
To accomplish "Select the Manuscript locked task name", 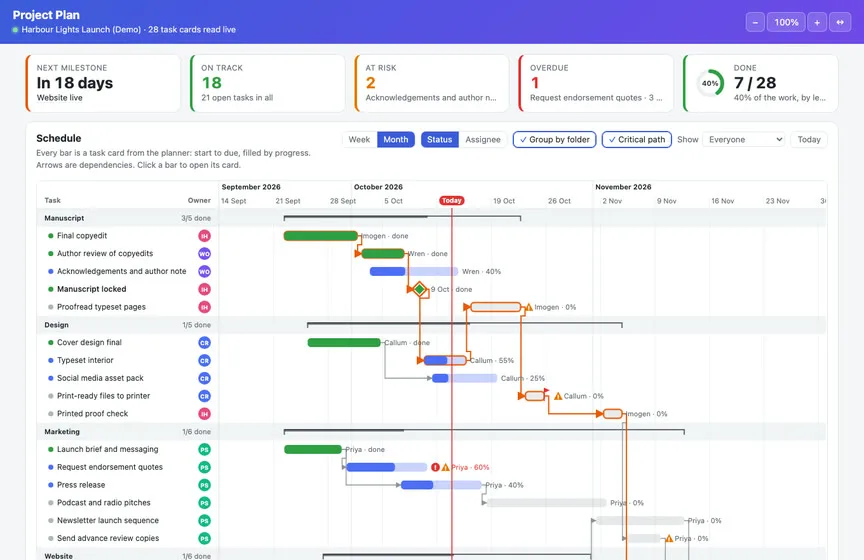I will 91,289.
